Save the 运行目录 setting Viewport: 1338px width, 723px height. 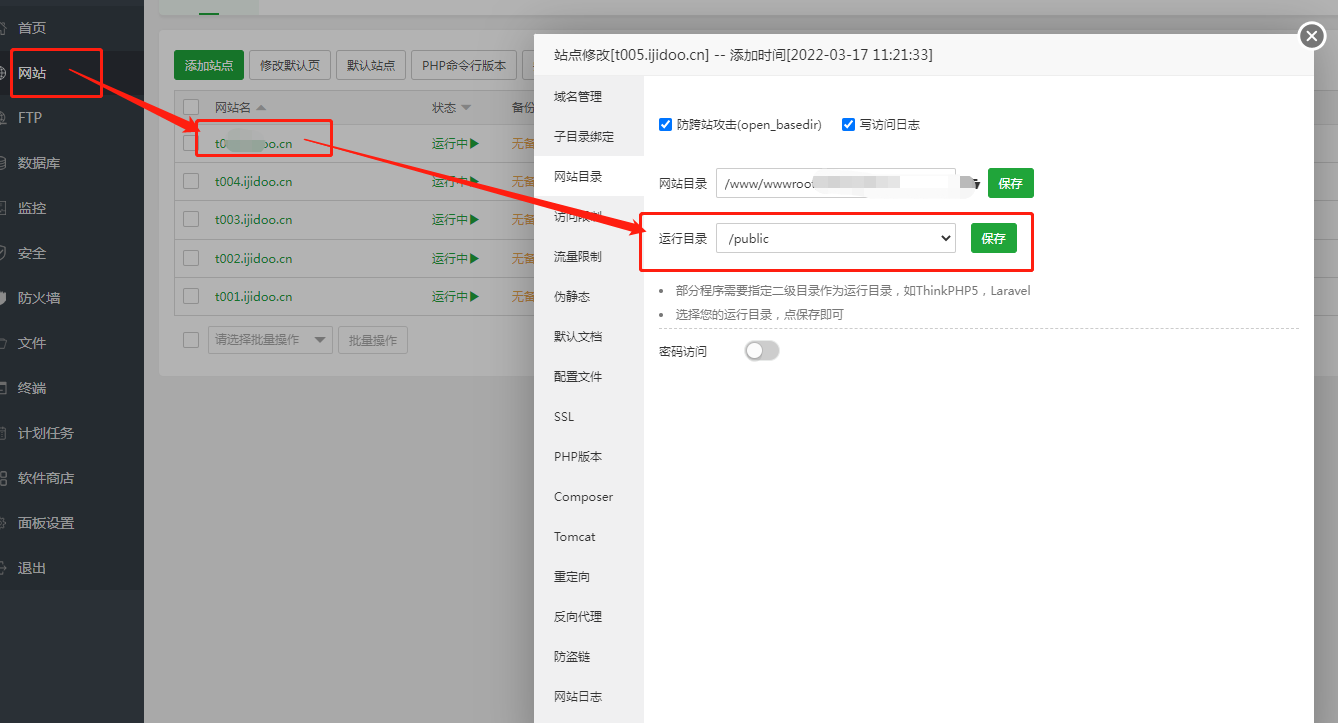tap(993, 238)
